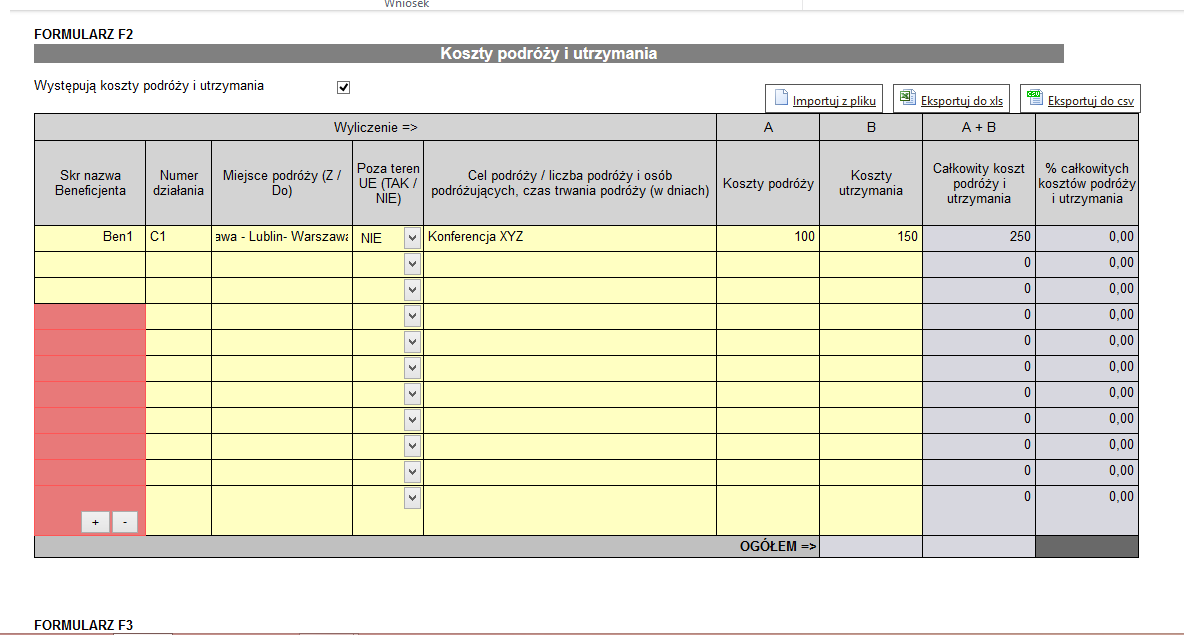The image size is (1184, 635).
Task: Click the 'OGÓŁEM =>' total label
Action: tap(778, 547)
